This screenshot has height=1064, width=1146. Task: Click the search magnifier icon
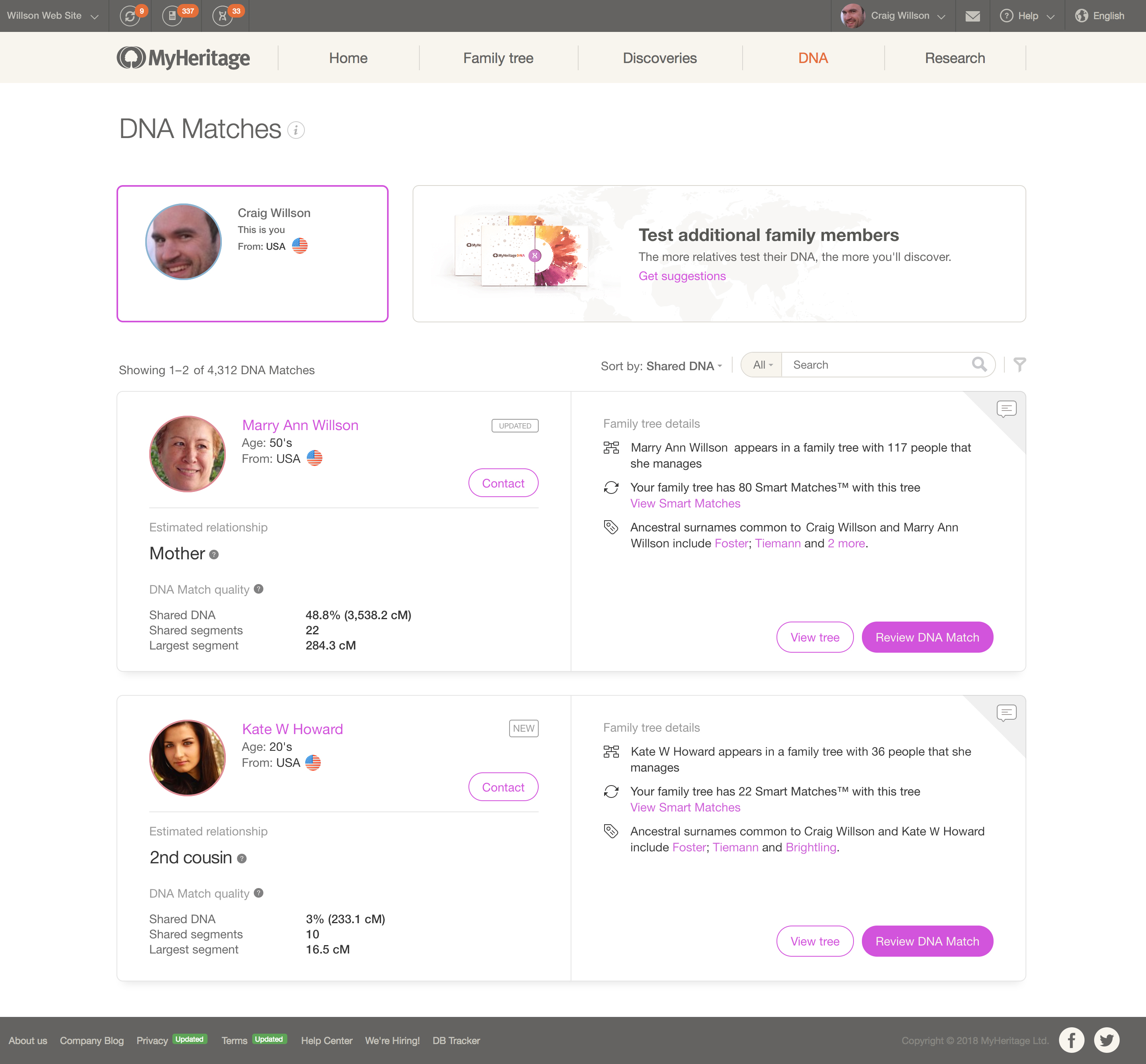point(979,365)
